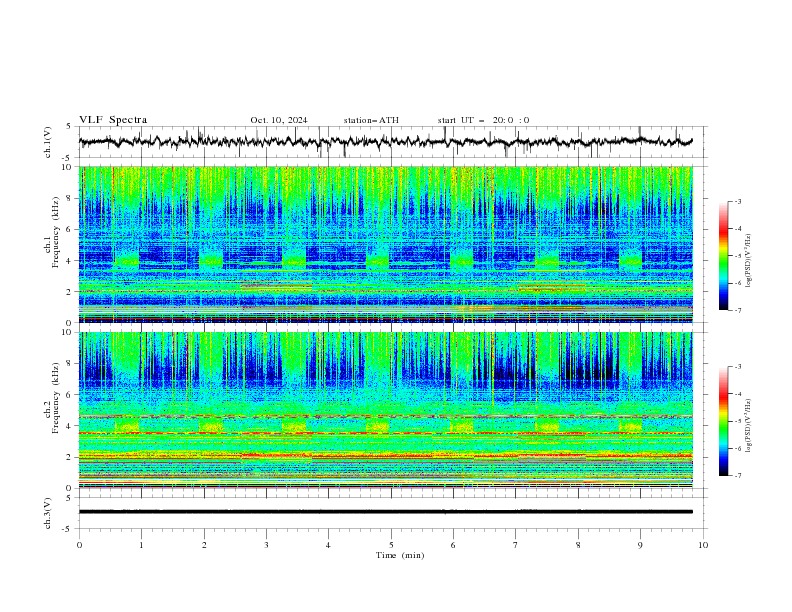This screenshot has height=612, width=792.
Task: Click the "-7" tick on ch.2 colorbar
Action: pos(738,475)
